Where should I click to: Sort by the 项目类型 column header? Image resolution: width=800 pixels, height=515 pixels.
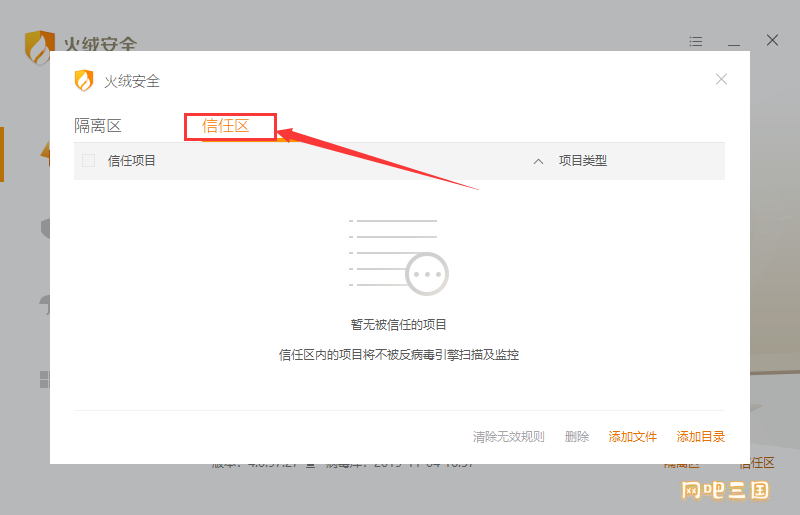[x=583, y=161]
